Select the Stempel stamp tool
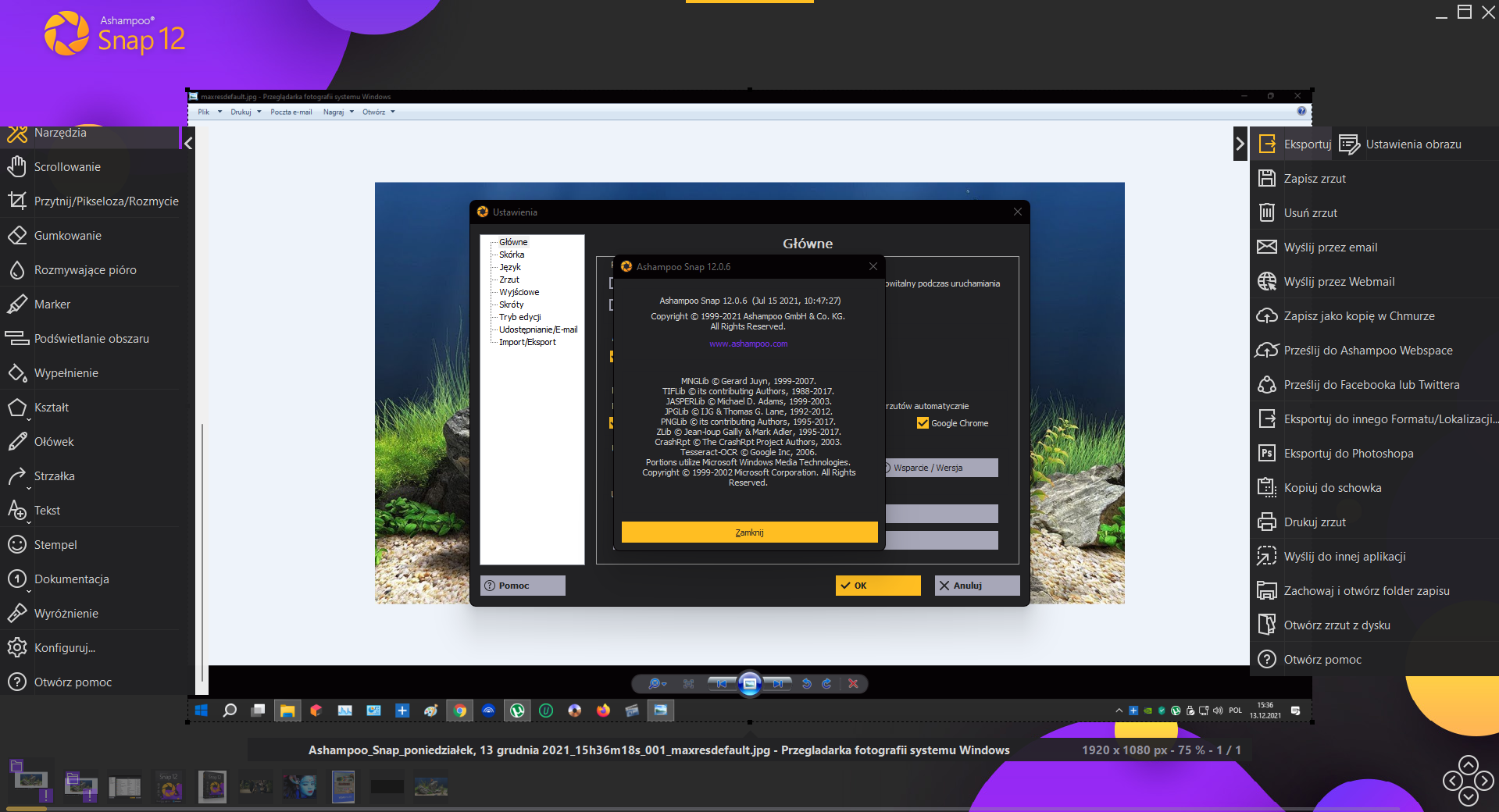1499x812 pixels. 90,545
